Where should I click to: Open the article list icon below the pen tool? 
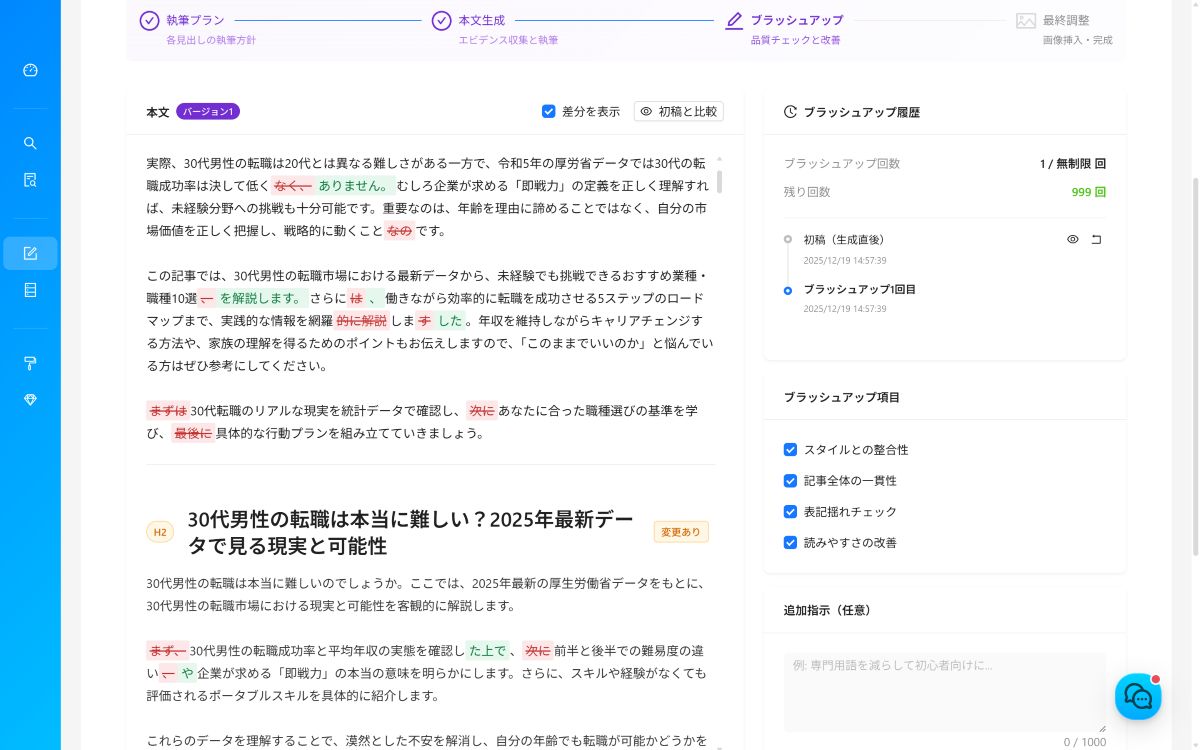pos(30,290)
